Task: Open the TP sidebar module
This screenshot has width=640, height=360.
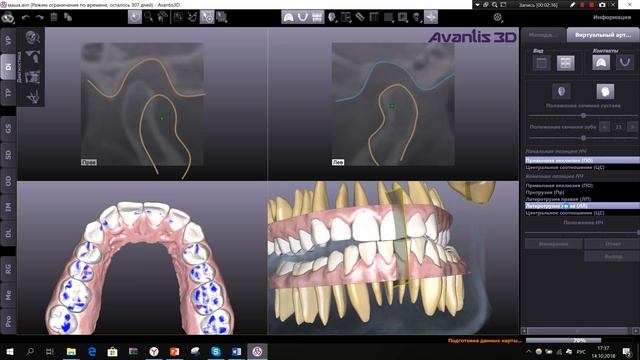Action: (8, 93)
